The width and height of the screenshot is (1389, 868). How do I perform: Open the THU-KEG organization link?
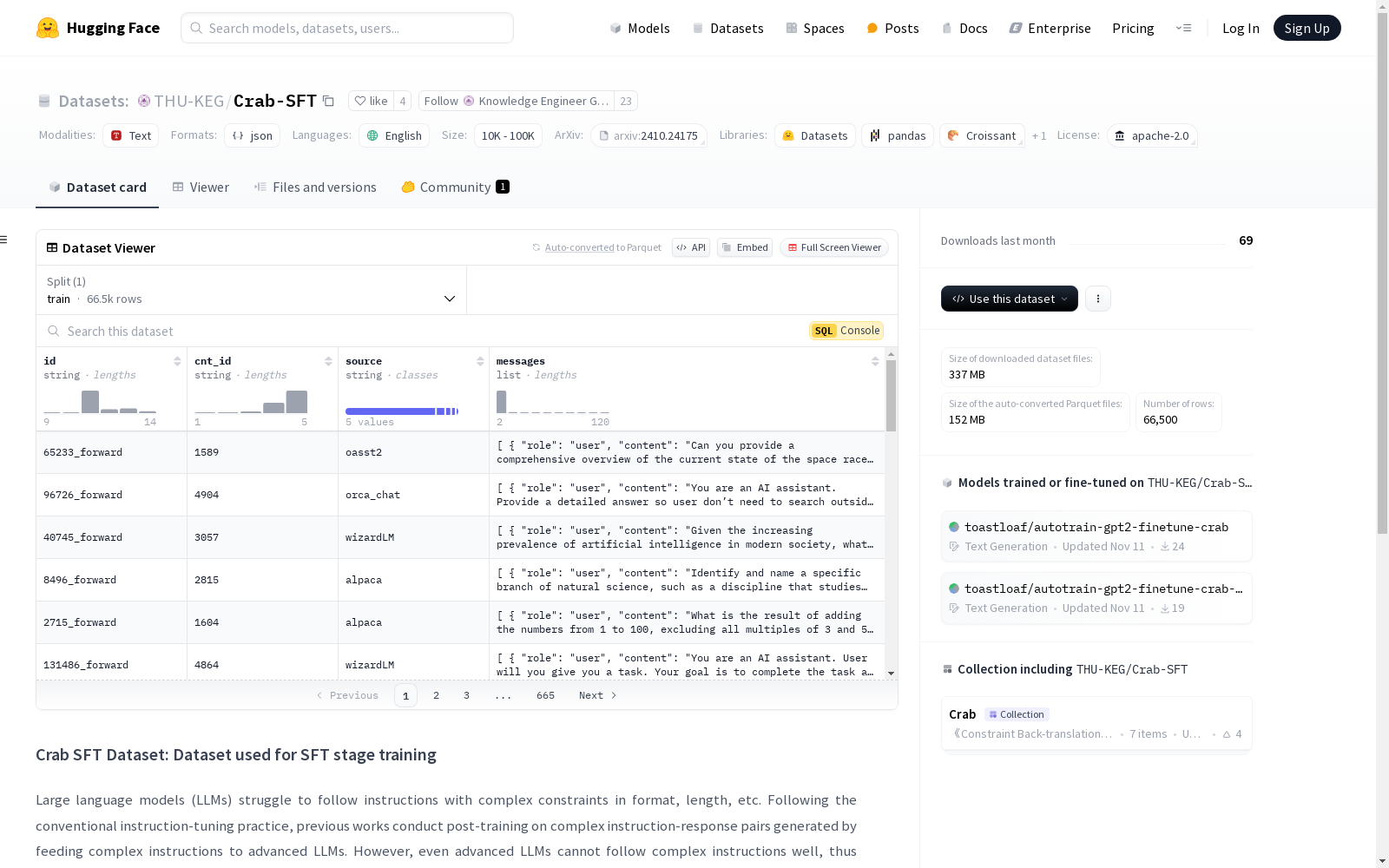[x=188, y=101]
